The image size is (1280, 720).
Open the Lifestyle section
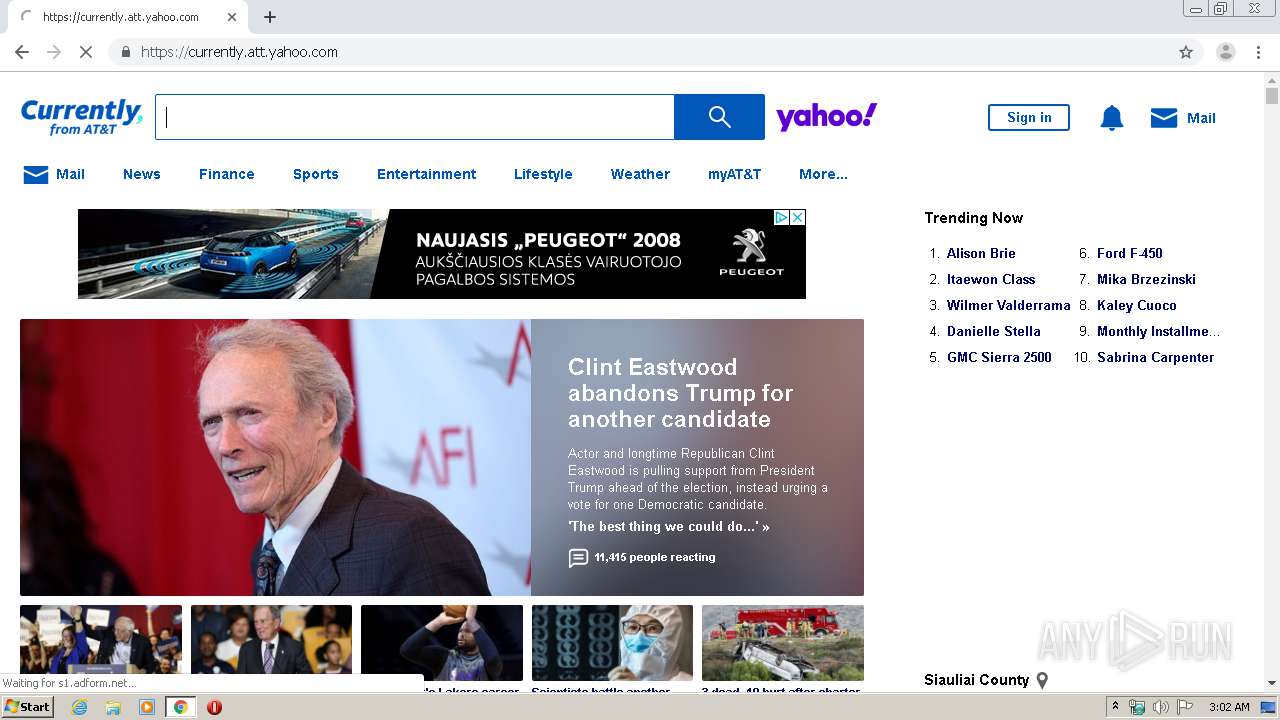(x=543, y=174)
